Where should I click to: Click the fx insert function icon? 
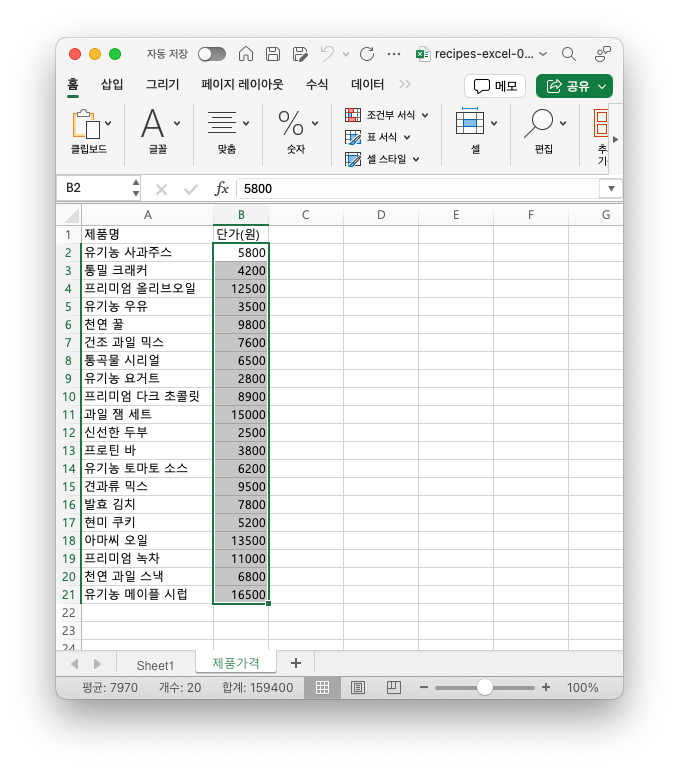(x=222, y=188)
